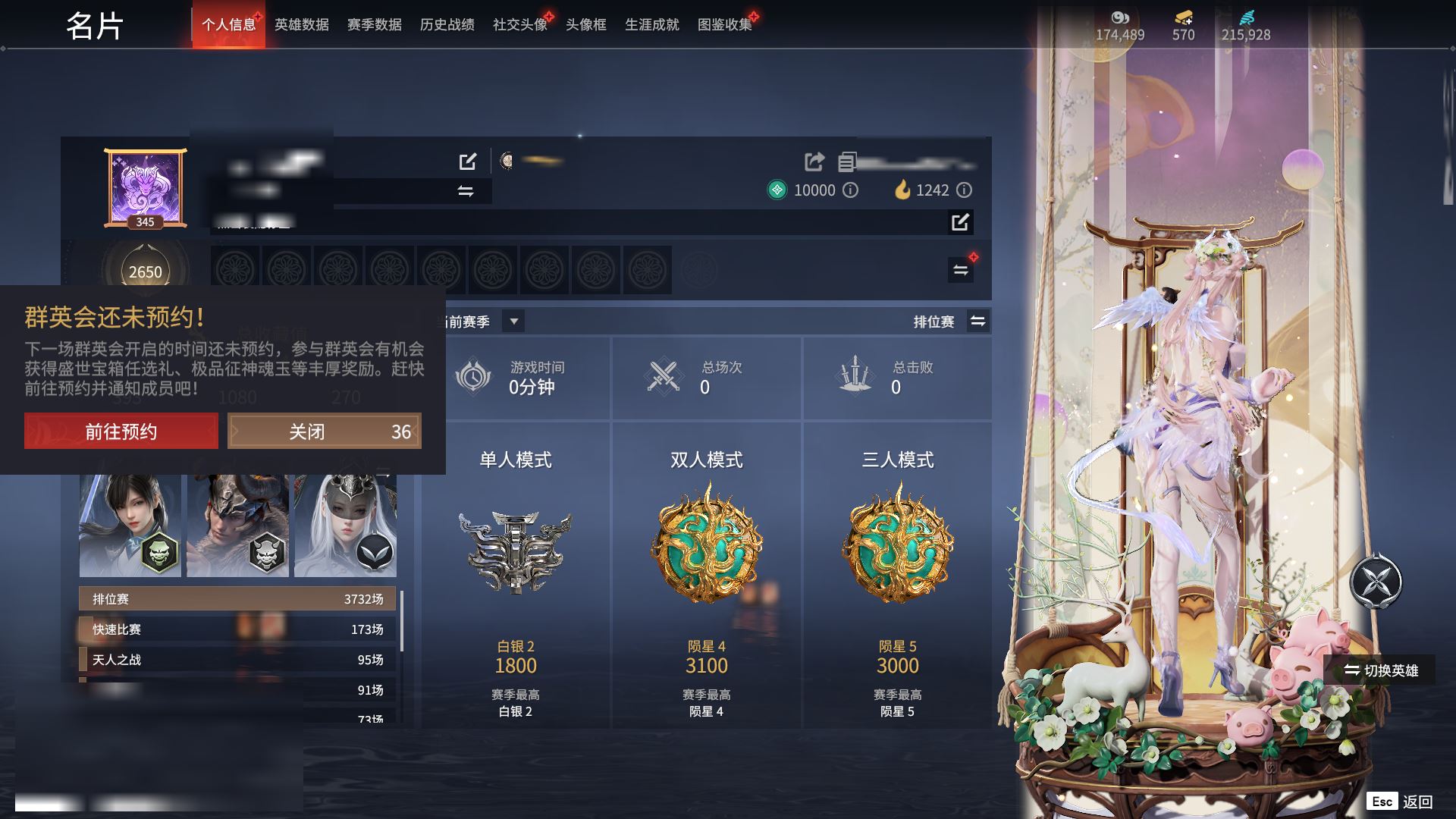The width and height of the screenshot is (1456, 819).
Task: Open the 历史战绩 tab
Action: point(447,24)
